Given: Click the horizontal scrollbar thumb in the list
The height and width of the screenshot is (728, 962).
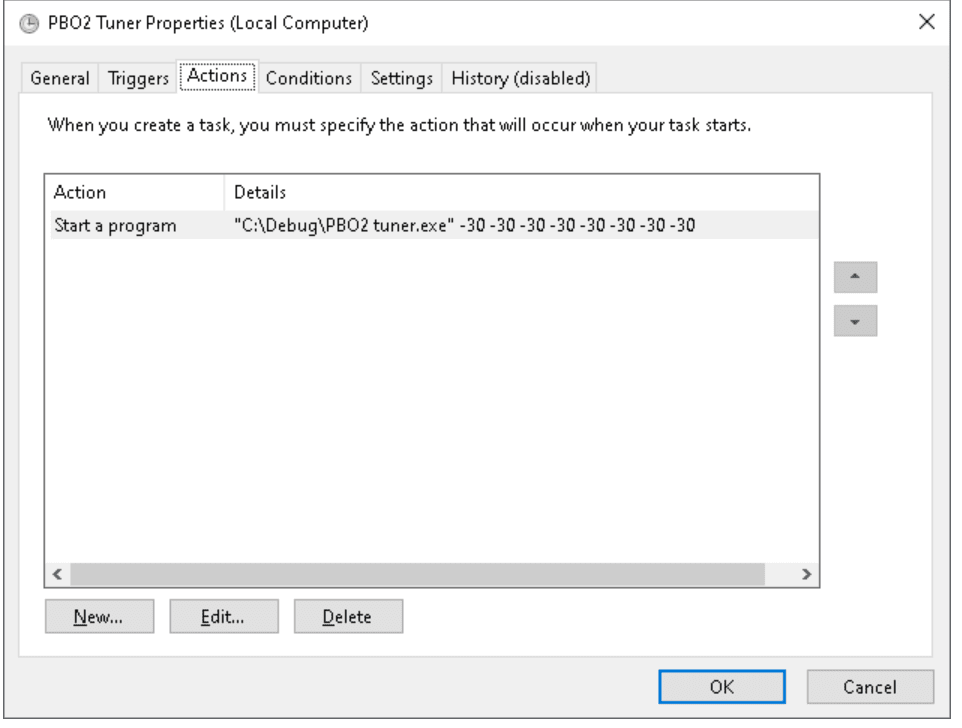Looking at the screenshot, I should 417,575.
